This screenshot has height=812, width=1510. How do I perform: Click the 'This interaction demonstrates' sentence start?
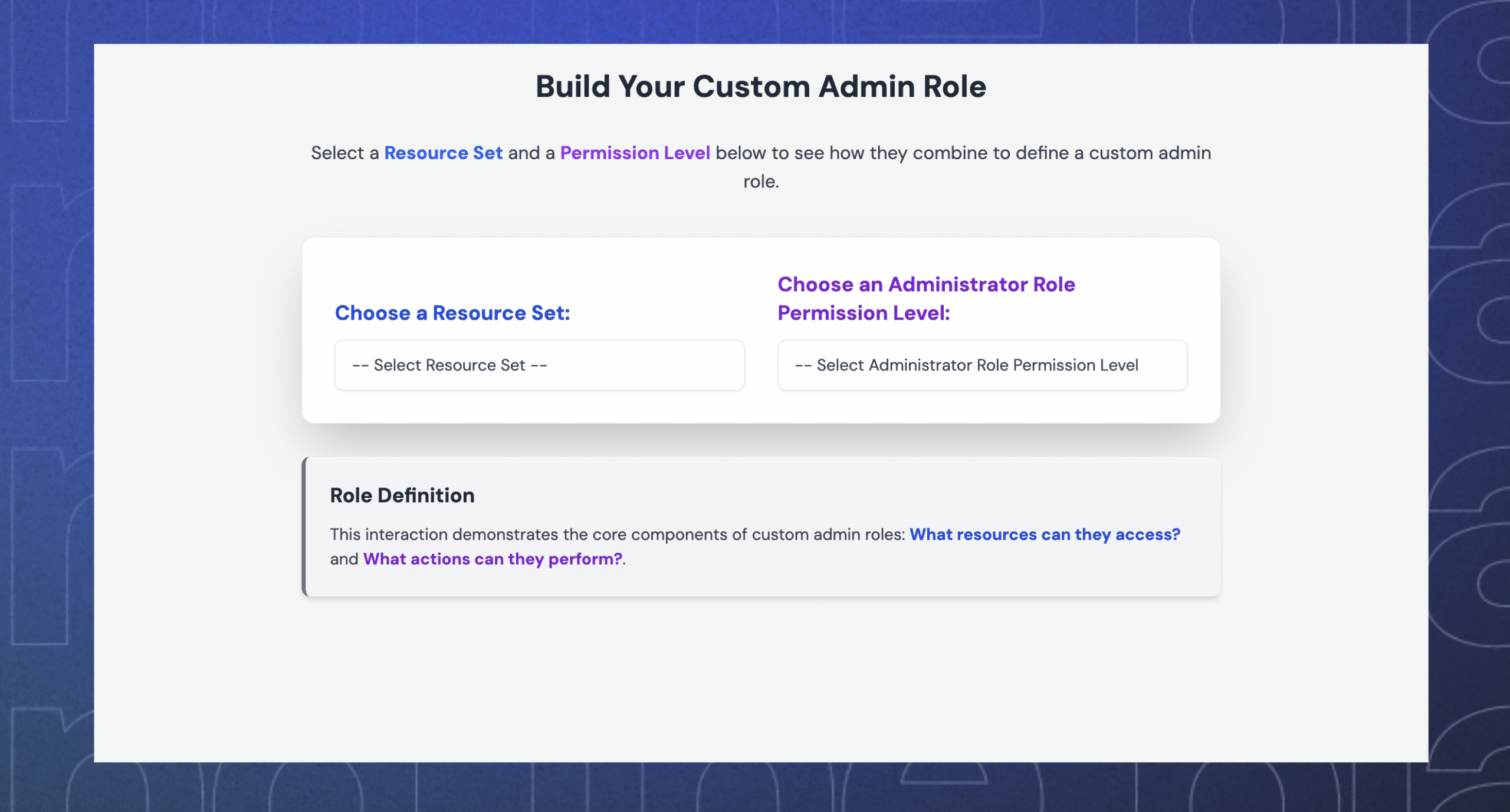coord(413,534)
